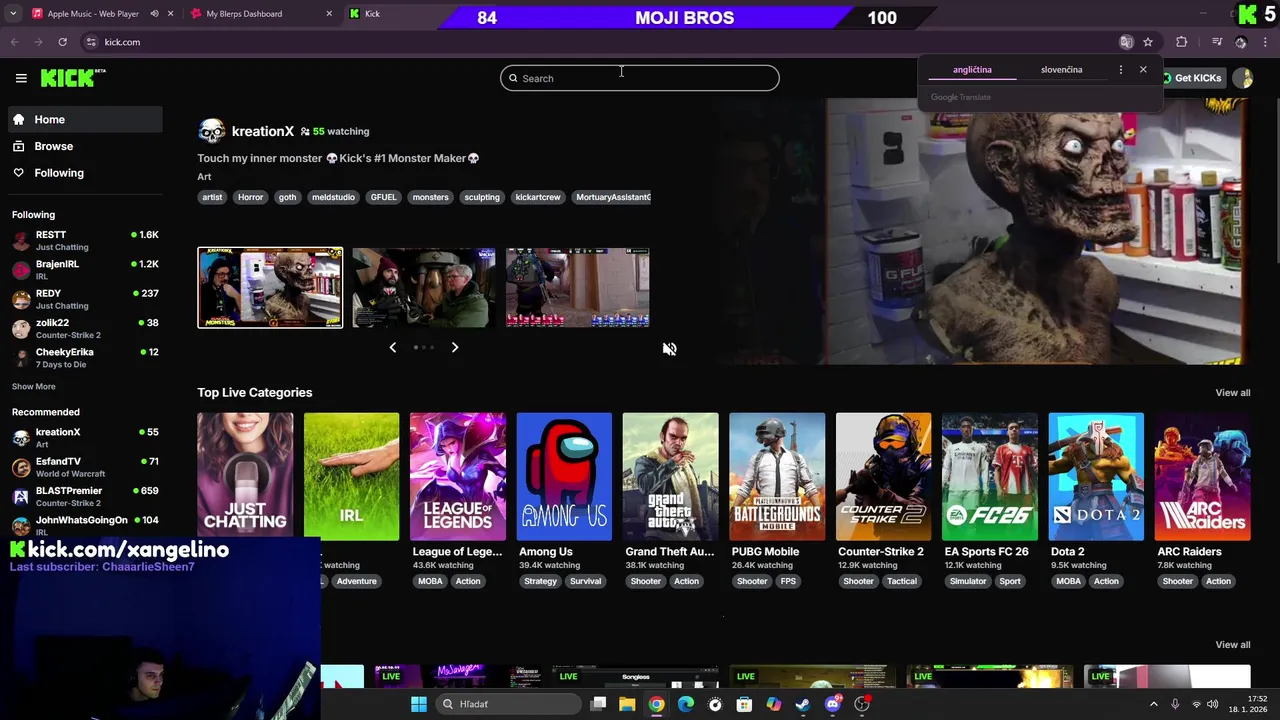Open Windows Start menu
Screen dimensions: 1280x720
click(419, 704)
